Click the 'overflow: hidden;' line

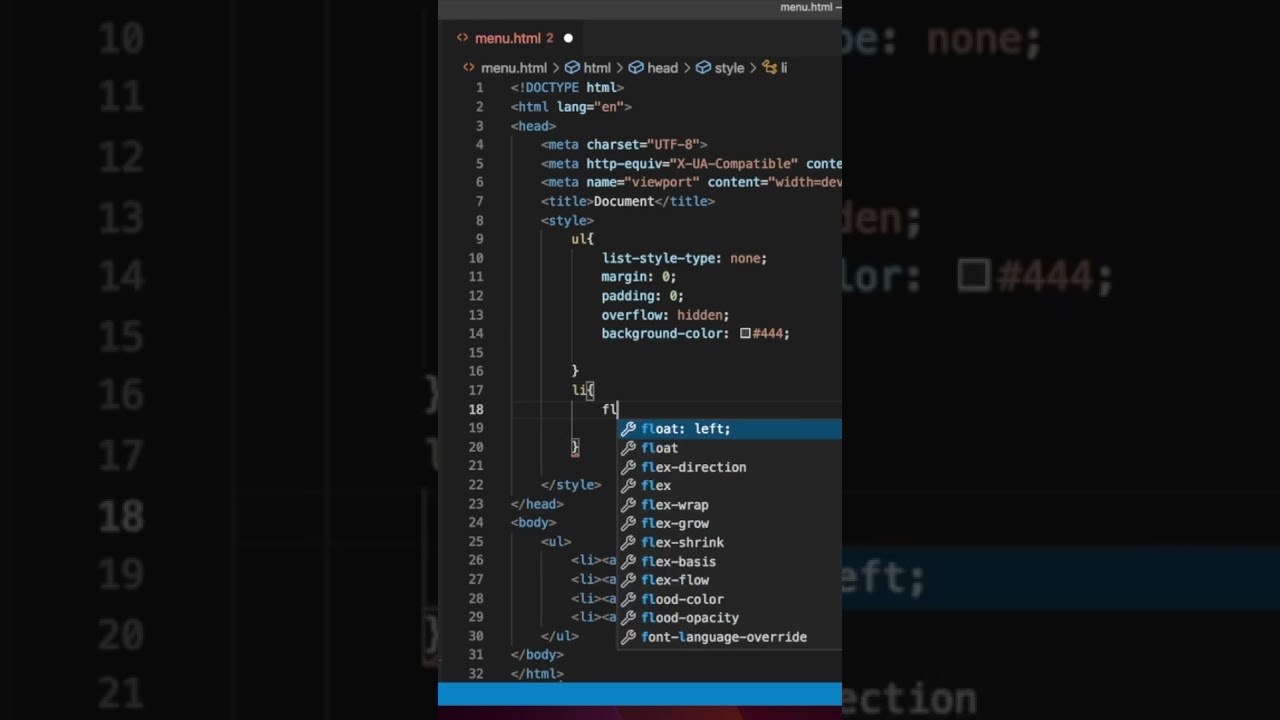[665, 315]
